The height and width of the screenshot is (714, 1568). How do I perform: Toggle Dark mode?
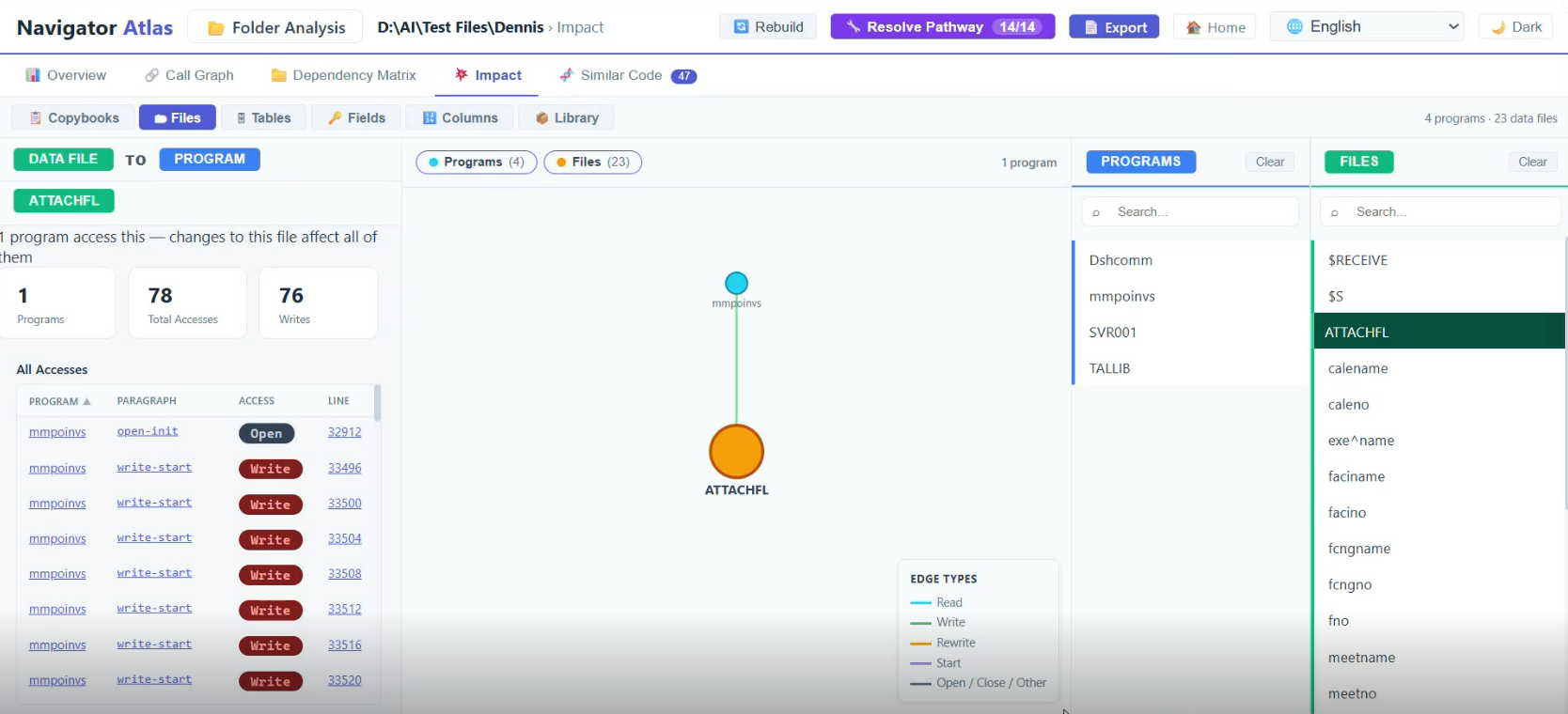pos(1515,27)
